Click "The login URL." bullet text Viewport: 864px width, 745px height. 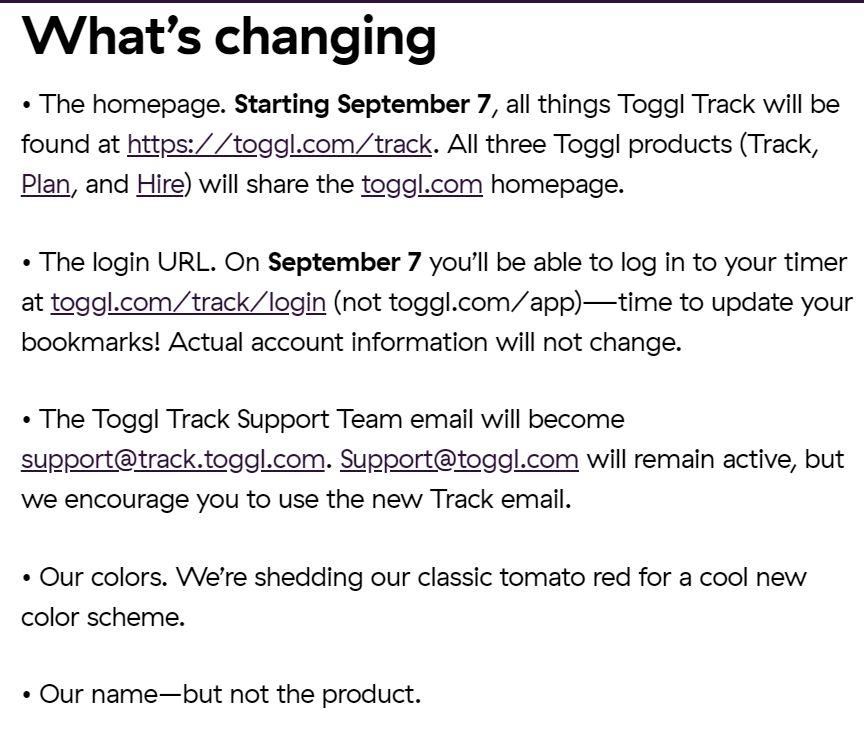tap(128, 262)
